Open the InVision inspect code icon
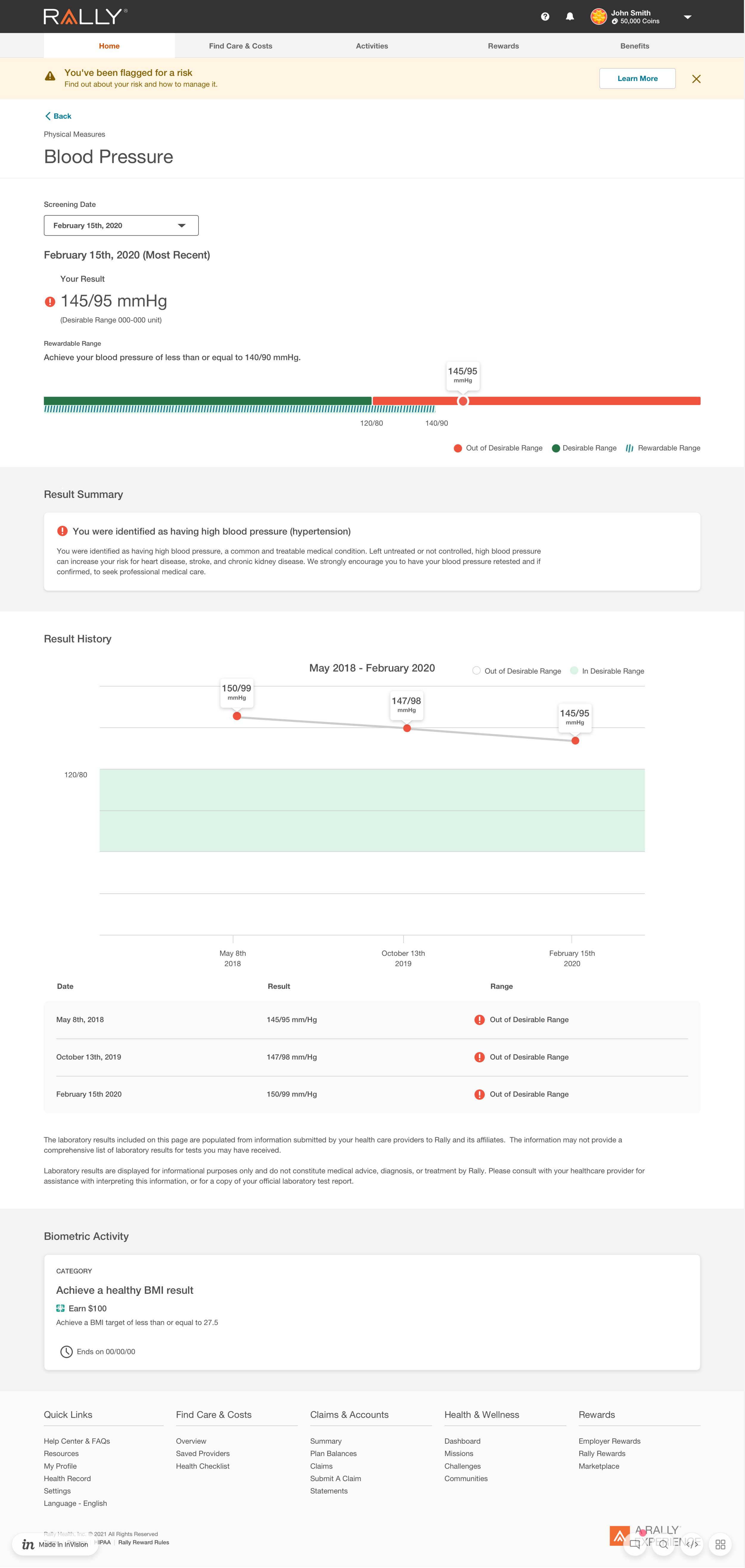Viewport: 745px width, 1568px height. (692, 1544)
